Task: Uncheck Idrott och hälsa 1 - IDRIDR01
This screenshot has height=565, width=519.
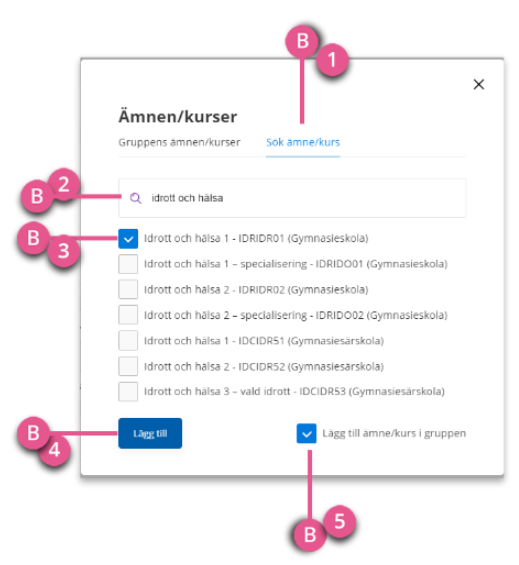Action: click(x=128, y=239)
